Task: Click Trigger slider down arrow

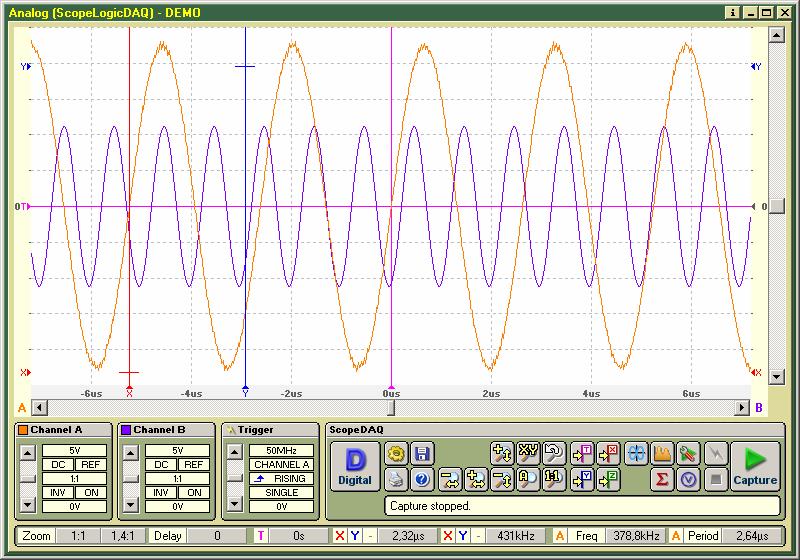Action: (x=234, y=505)
